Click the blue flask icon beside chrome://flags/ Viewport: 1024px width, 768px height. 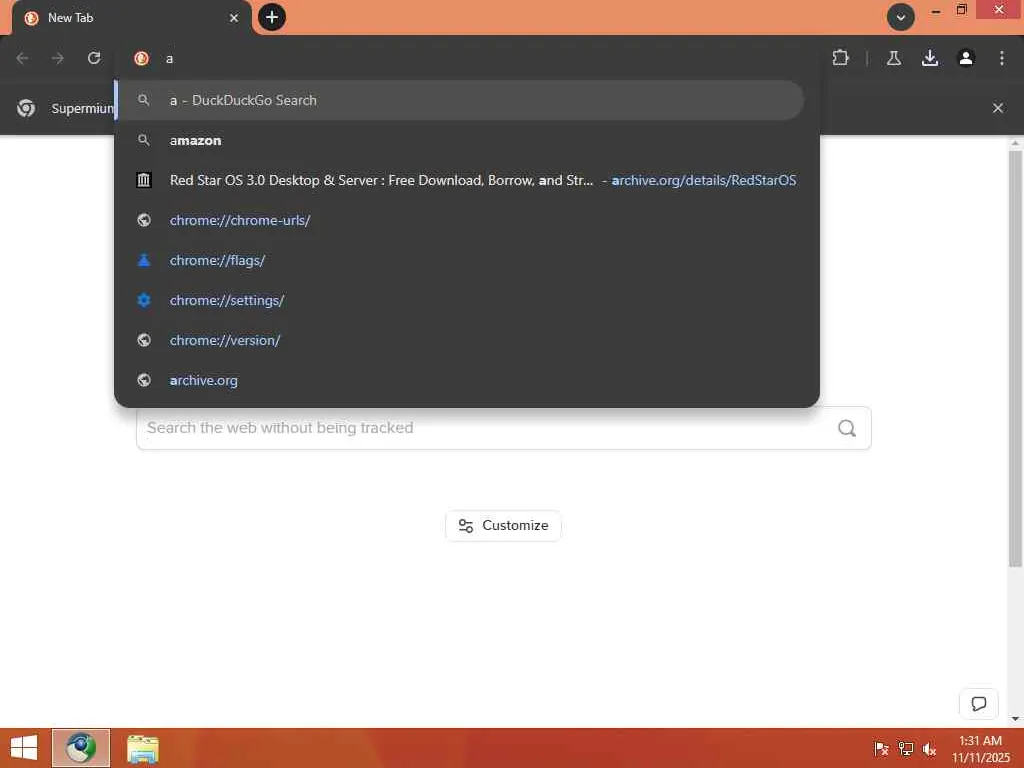point(144,260)
